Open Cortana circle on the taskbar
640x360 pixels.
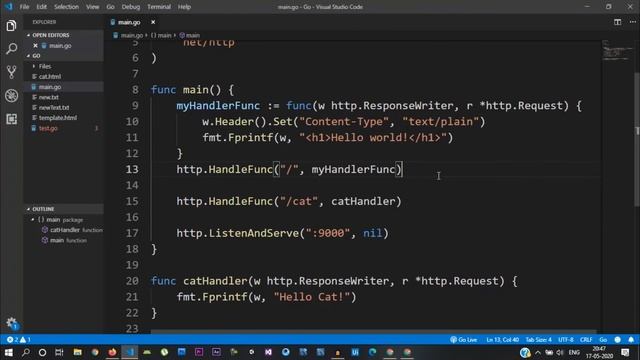point(42,352)
